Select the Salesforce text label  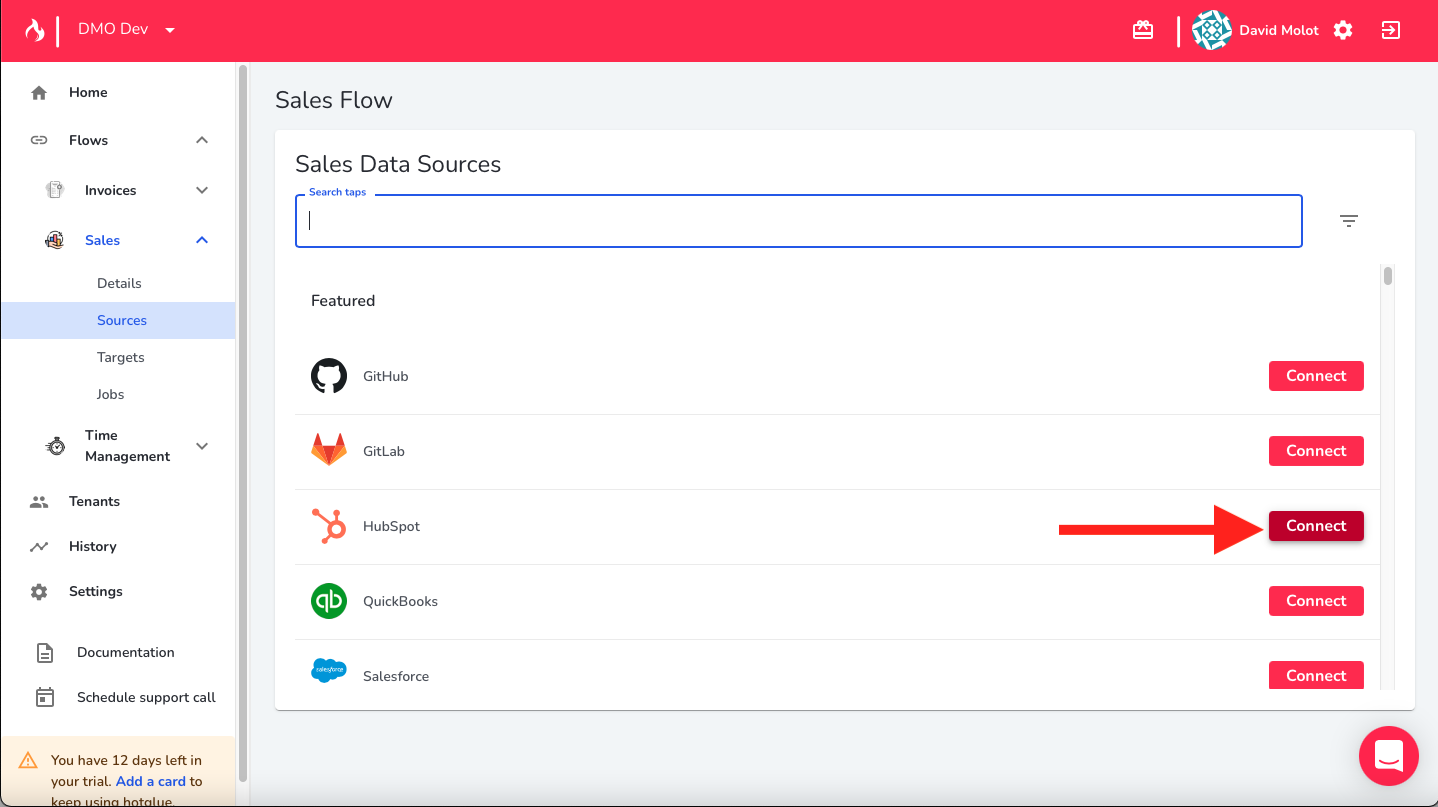click(396, 676)
